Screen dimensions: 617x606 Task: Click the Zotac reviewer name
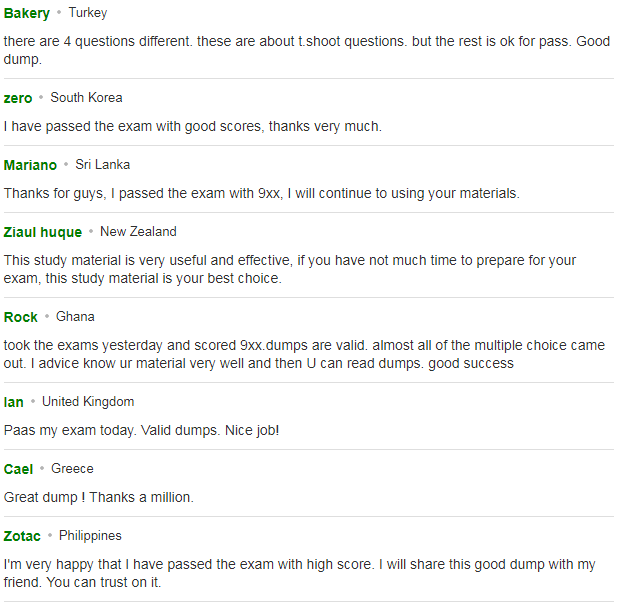pos(22,536)
